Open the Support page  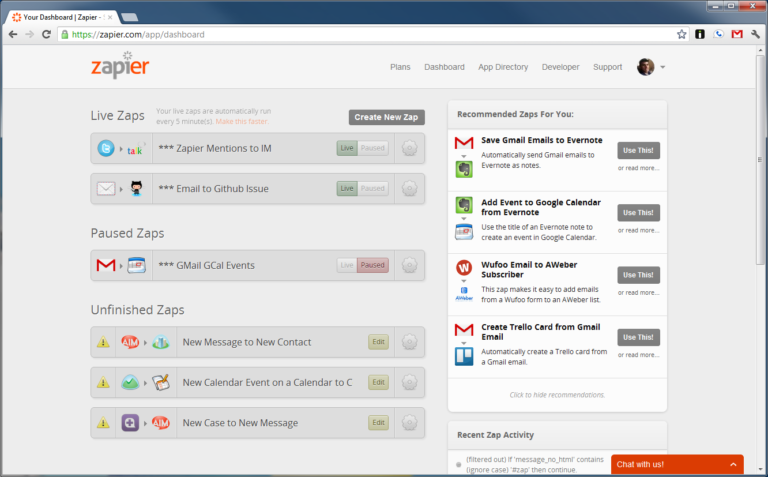(x=607, y=67)
